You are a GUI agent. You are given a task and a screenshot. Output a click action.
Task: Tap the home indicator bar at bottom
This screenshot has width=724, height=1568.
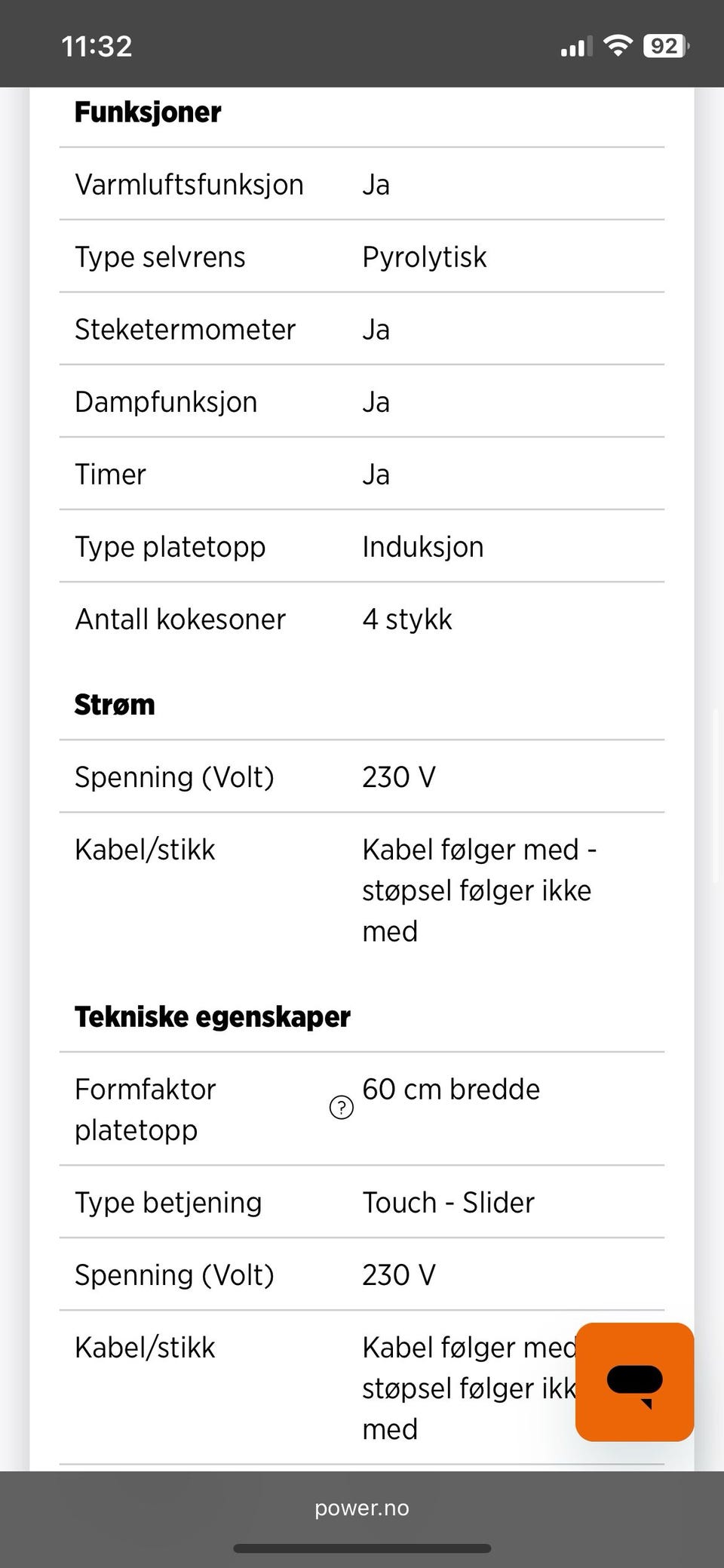(362, 1548)
